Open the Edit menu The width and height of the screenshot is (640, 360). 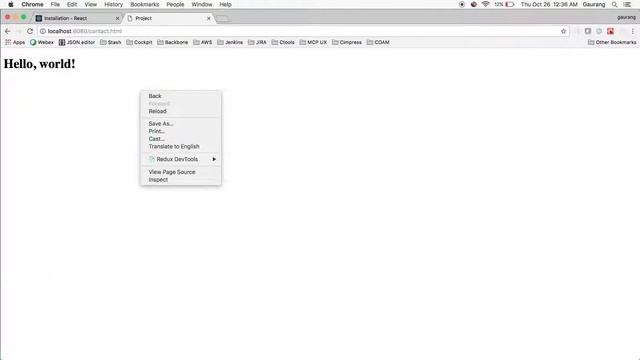tap(72, 4)
